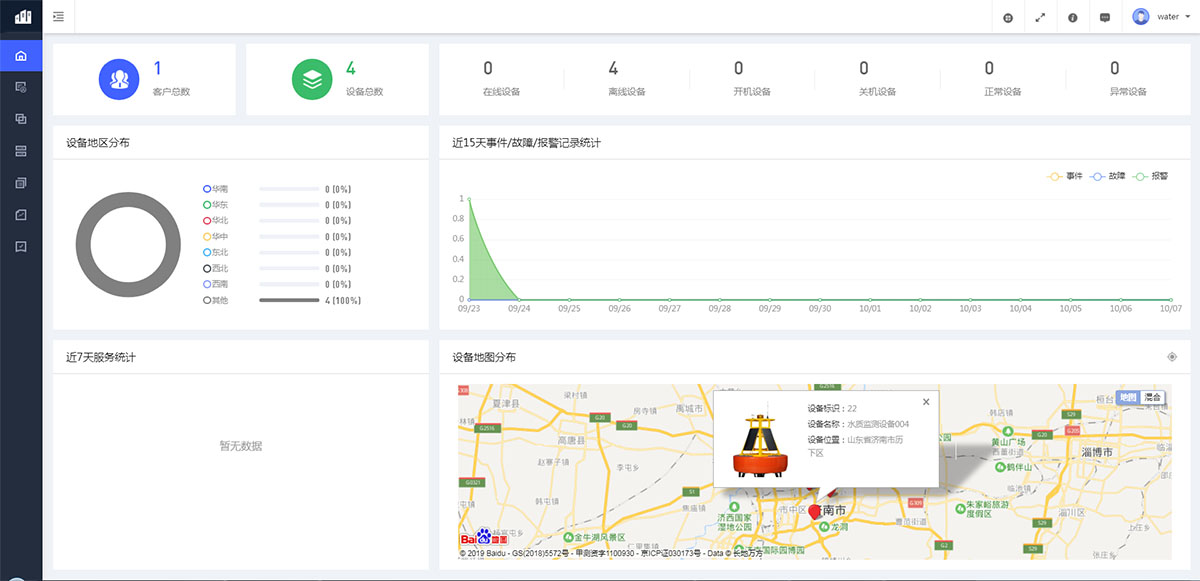Viewport: 1200px width, 581px height.
Task: Click the second sidebar icon below Home
Action: click(21, 87)
